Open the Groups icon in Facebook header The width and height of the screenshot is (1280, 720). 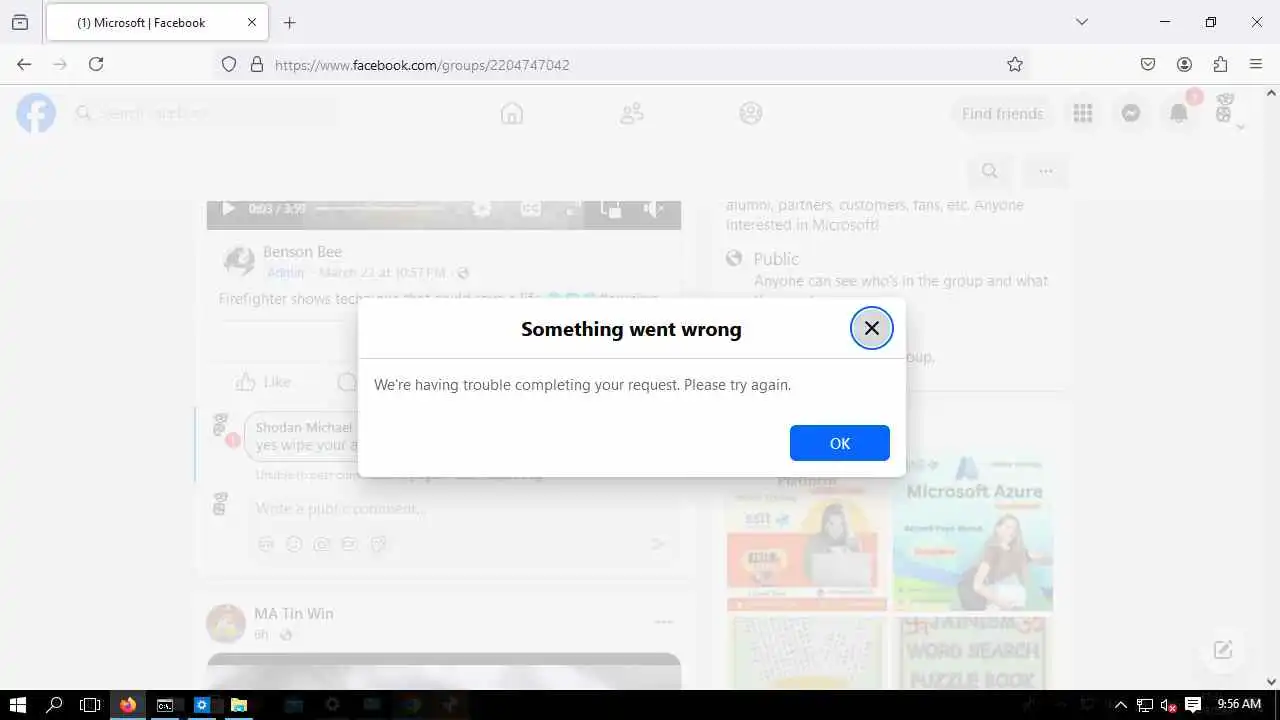tap(751, 113)
